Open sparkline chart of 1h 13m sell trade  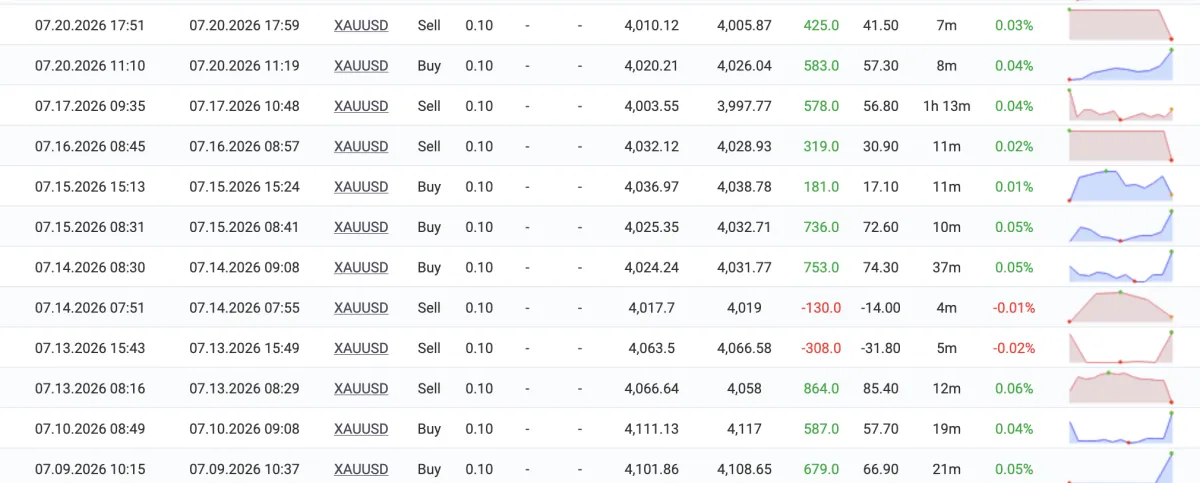click(x=1121, y=105)
